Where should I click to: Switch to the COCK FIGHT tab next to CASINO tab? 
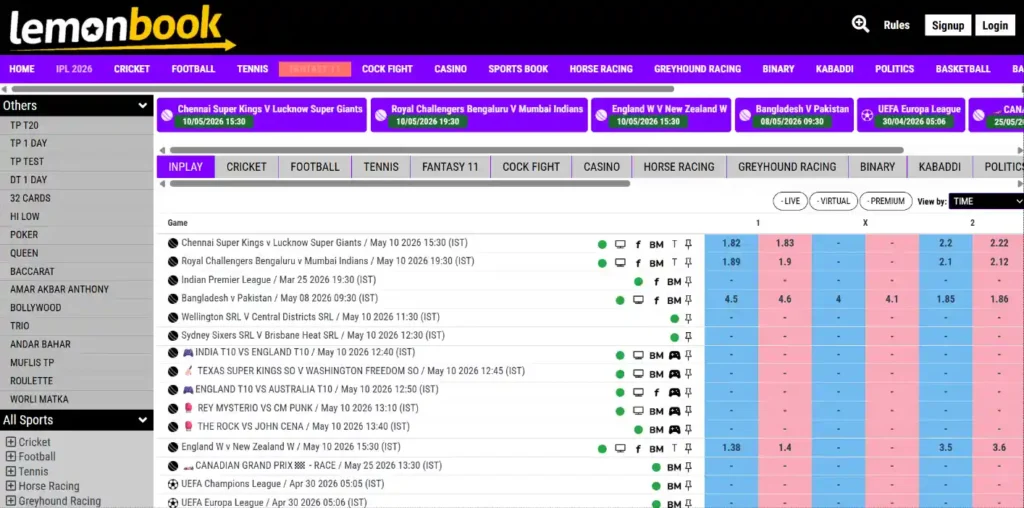(531, 167)
